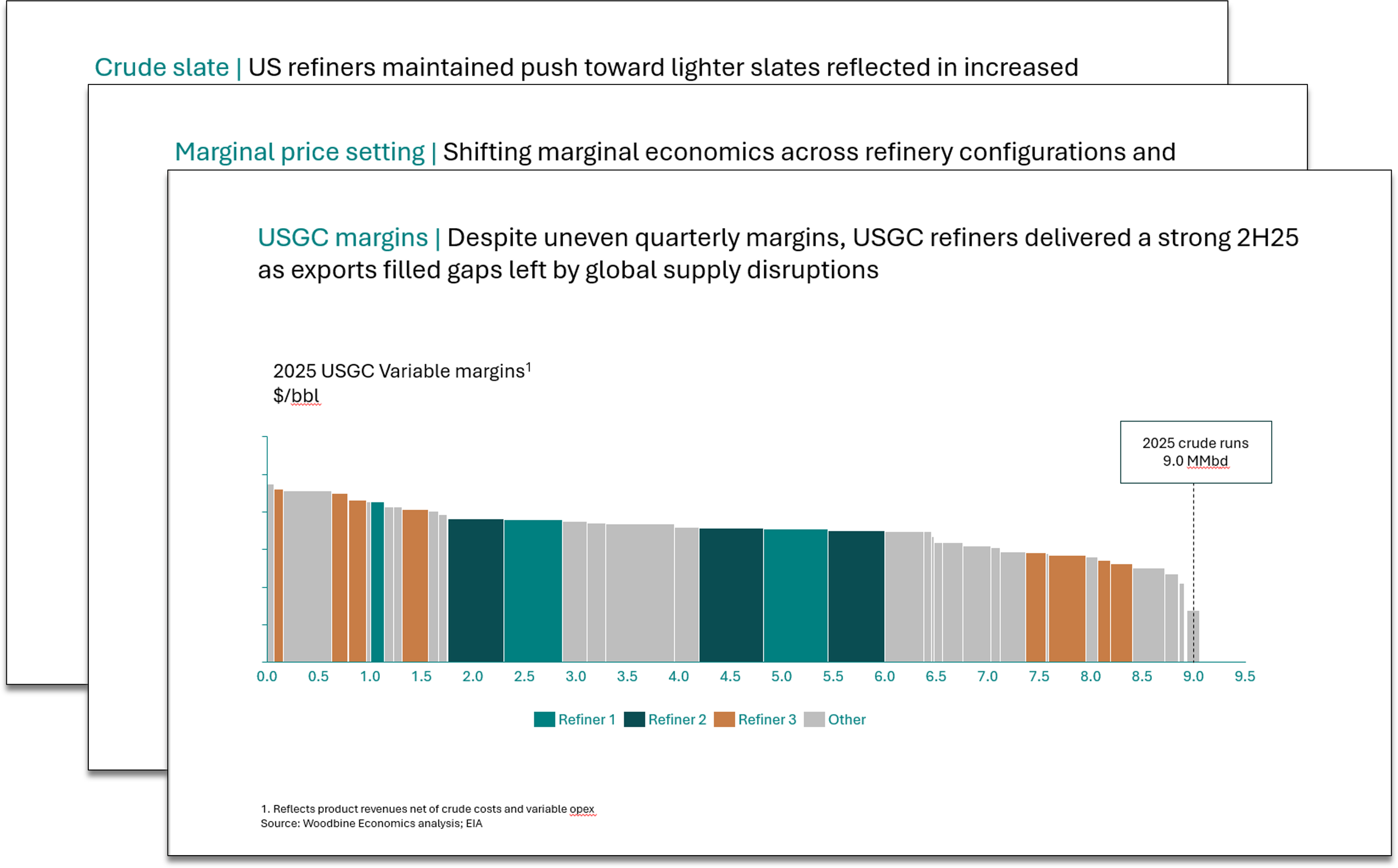
Task: Click 'Crude slate |' title on back slide
Action: [168, 67]
